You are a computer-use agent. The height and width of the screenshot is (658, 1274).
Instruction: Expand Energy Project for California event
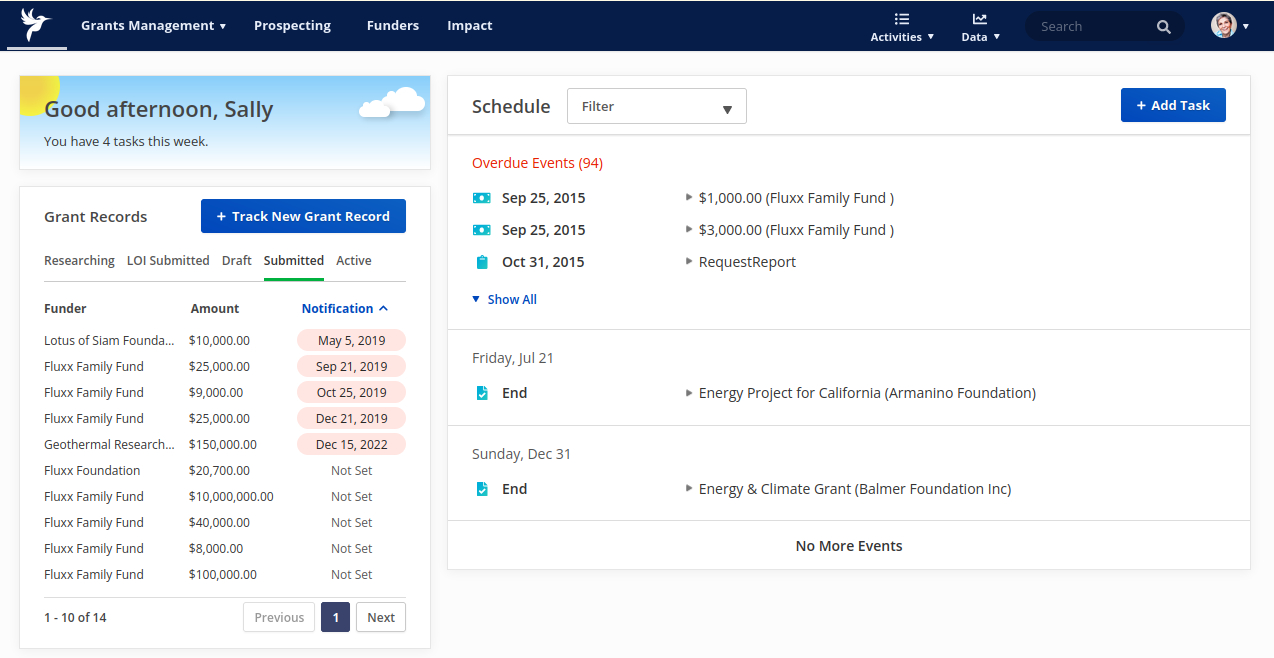click(x=689, y=393)
